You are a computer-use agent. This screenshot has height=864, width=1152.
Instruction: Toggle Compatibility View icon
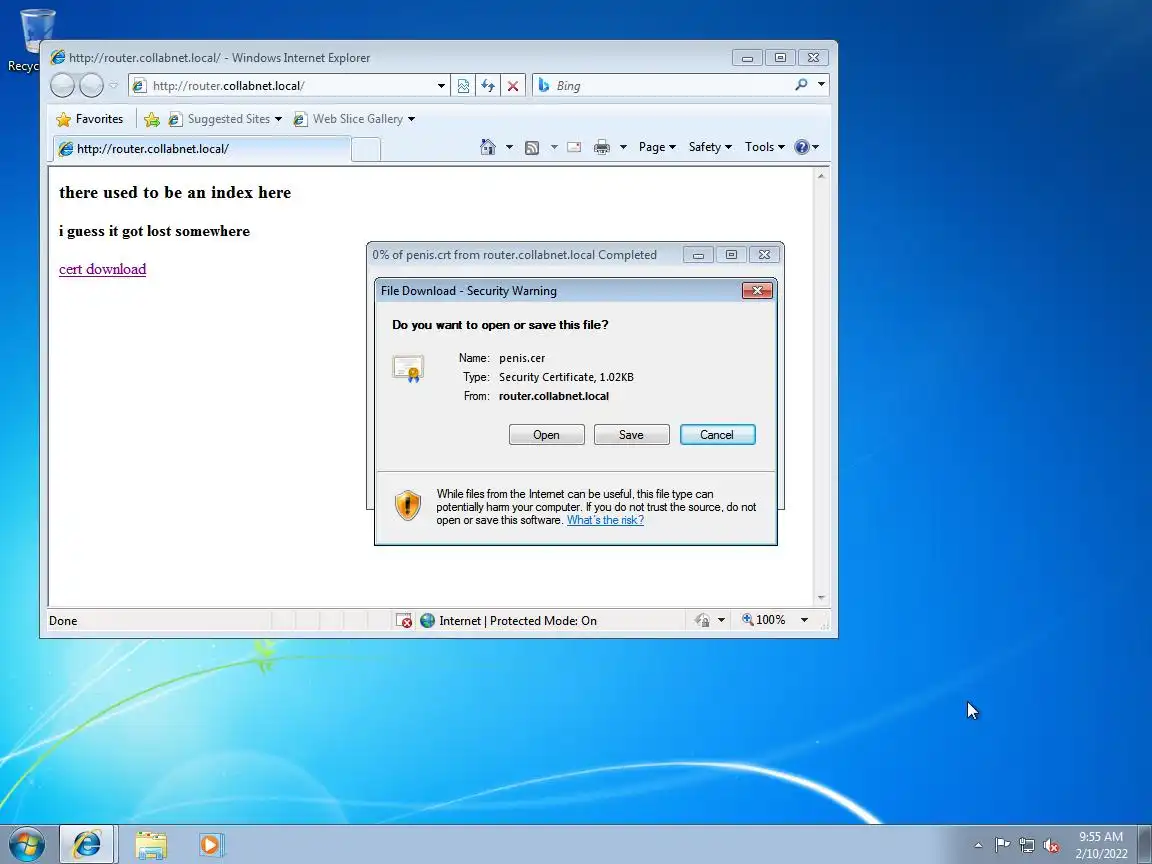tap(463, 85)
